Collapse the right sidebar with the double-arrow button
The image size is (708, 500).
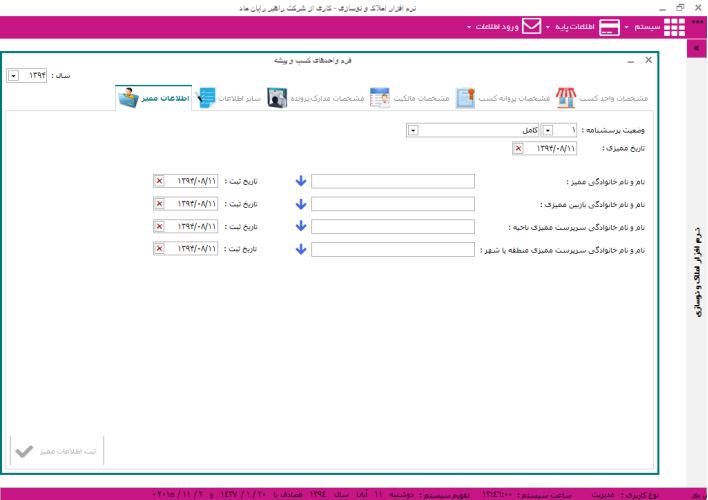pyautogui.click(x=696, y=48)
